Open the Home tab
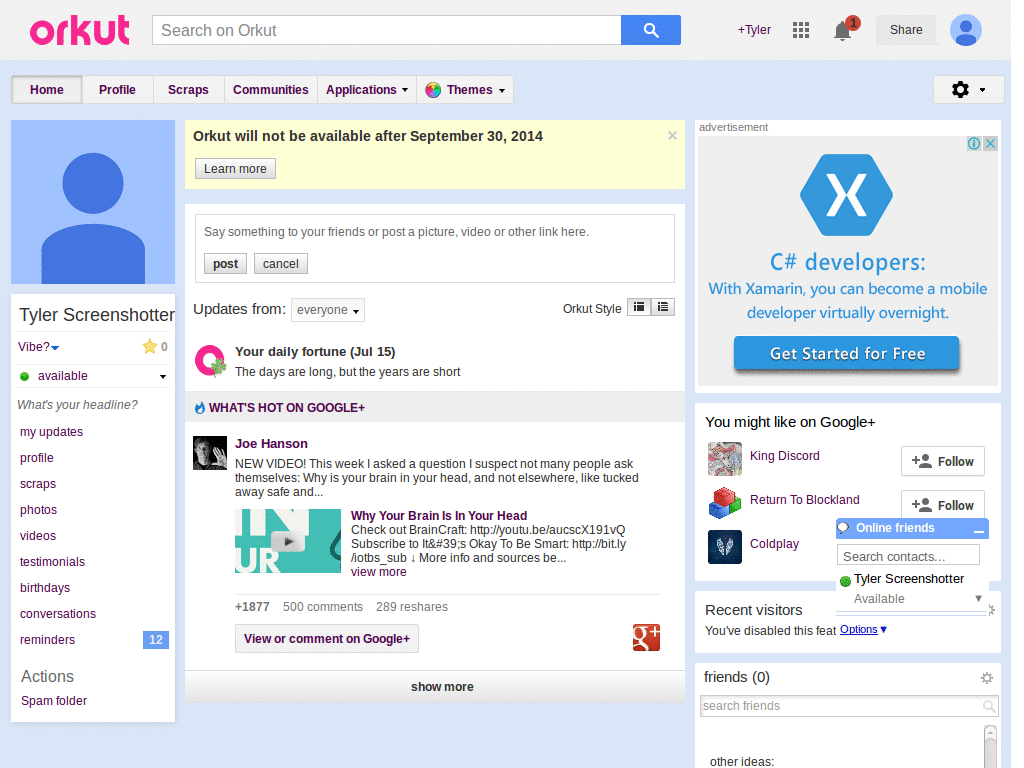This screenshot has height=768, width=1024. coord(47,90)
